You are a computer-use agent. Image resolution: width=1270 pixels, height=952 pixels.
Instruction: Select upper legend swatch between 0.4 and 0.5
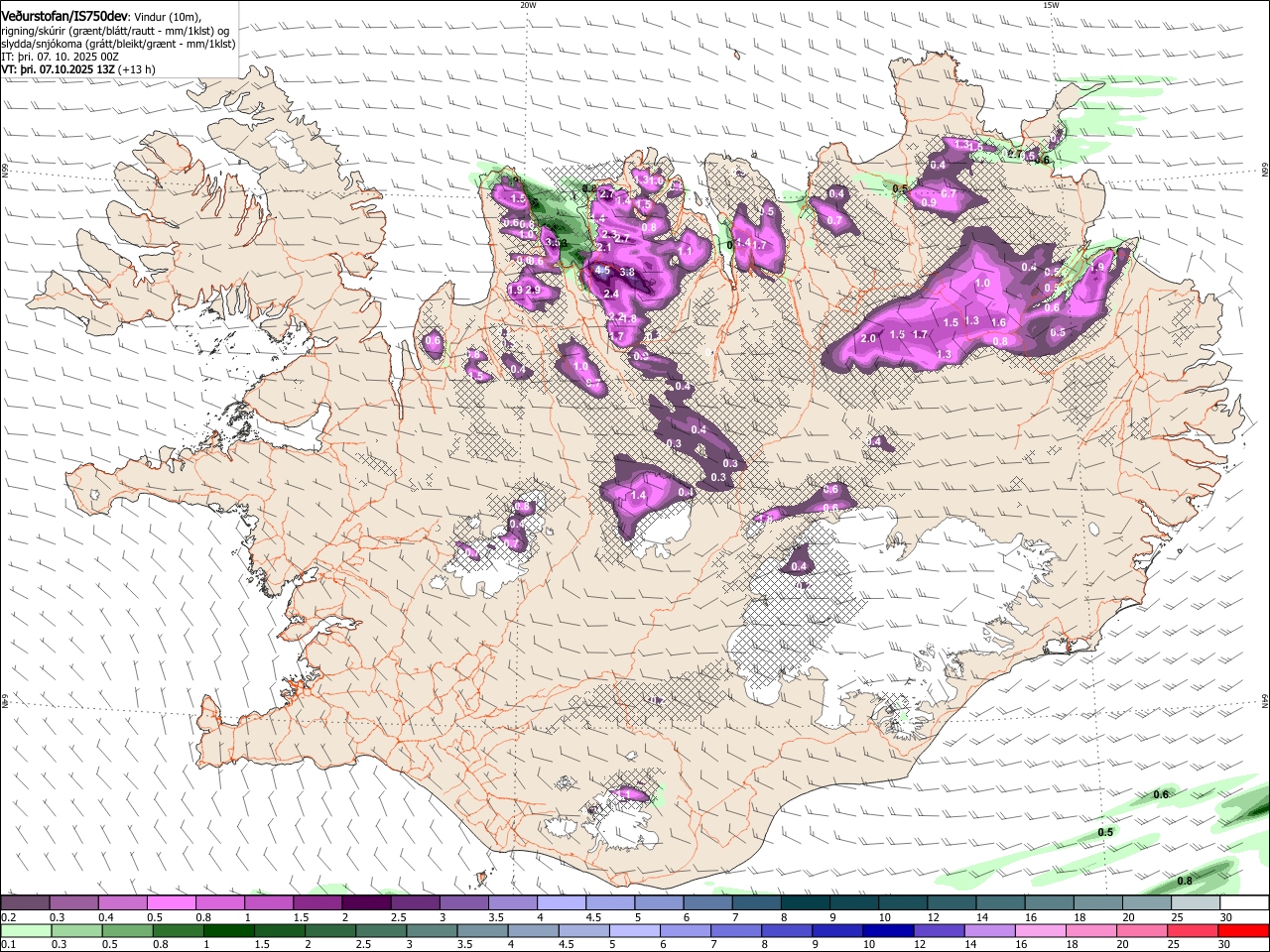pyautogui.click(x=122, y=902)
